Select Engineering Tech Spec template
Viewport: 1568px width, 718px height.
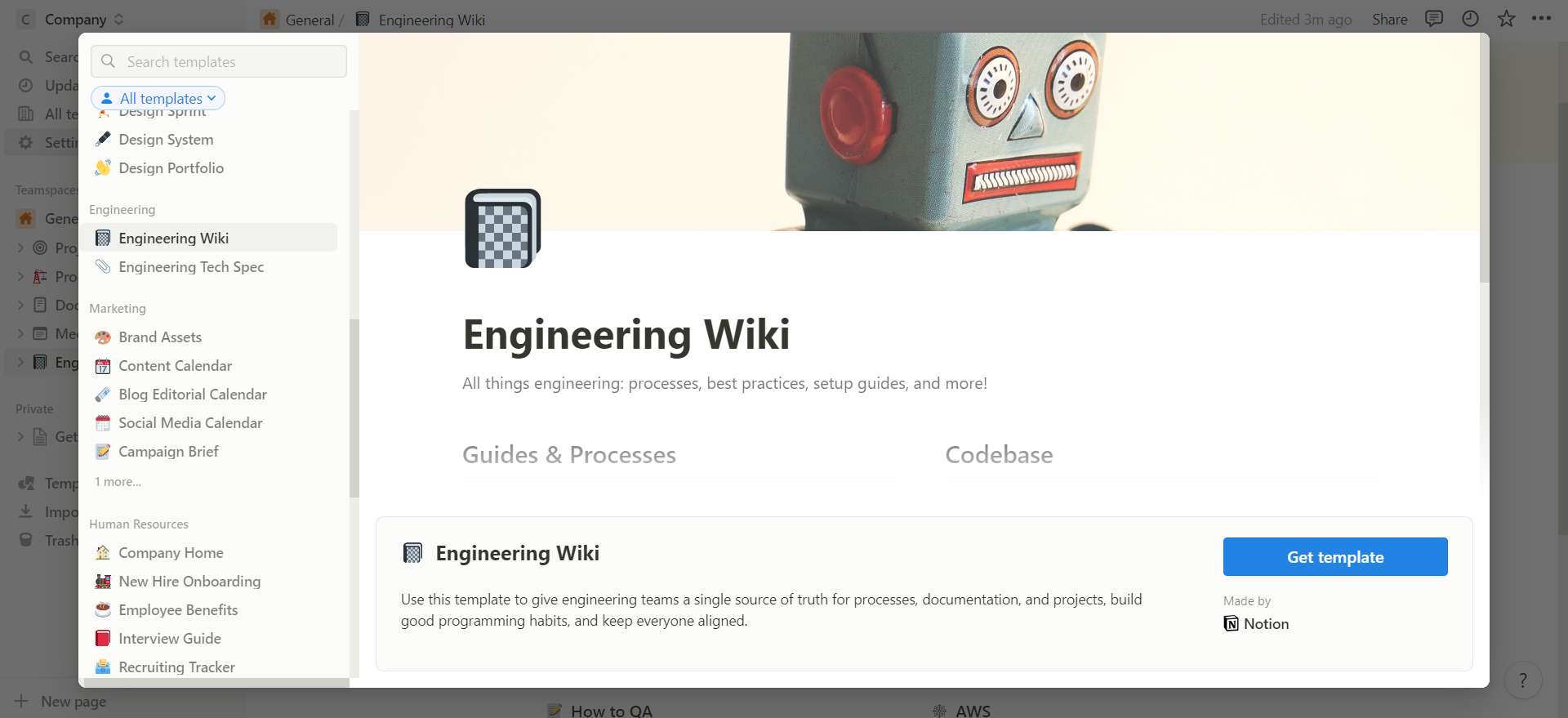(x=211, y=266)
